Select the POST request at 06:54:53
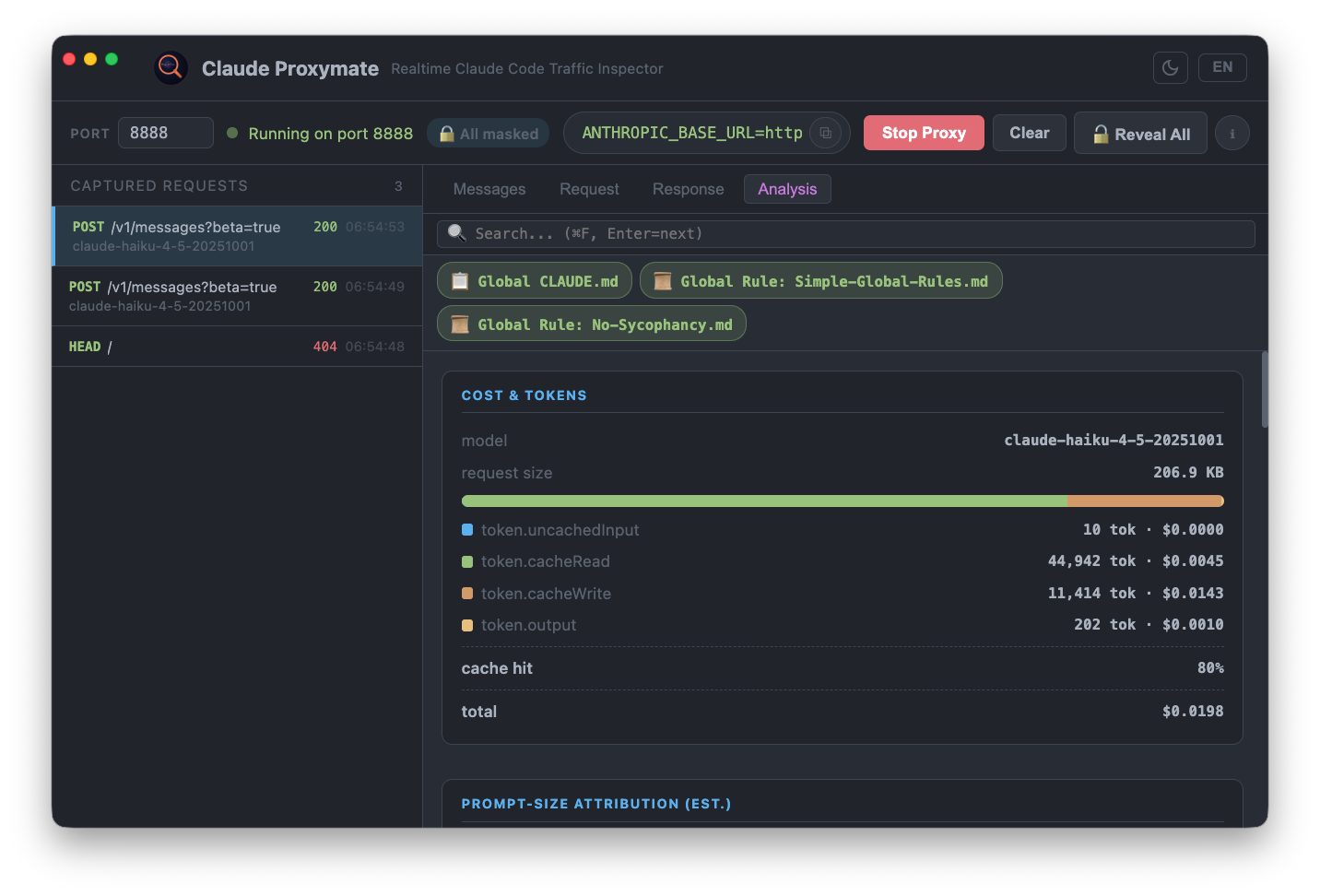 point(238,236)
